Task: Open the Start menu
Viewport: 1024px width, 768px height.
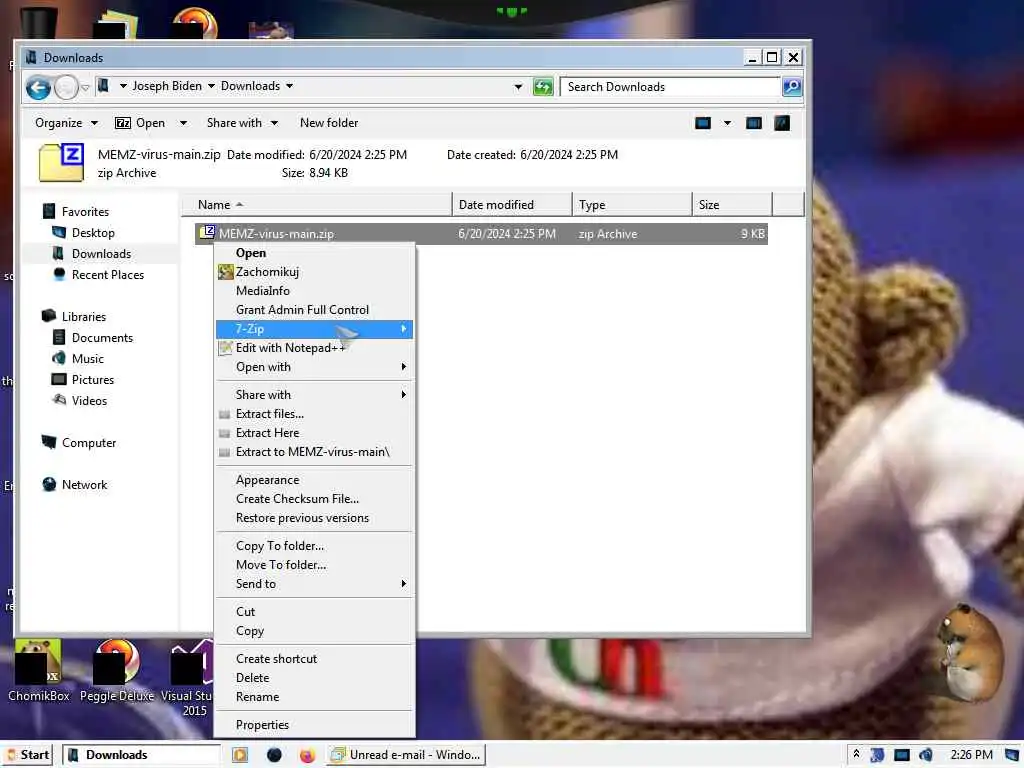Action: coord(27,755)
